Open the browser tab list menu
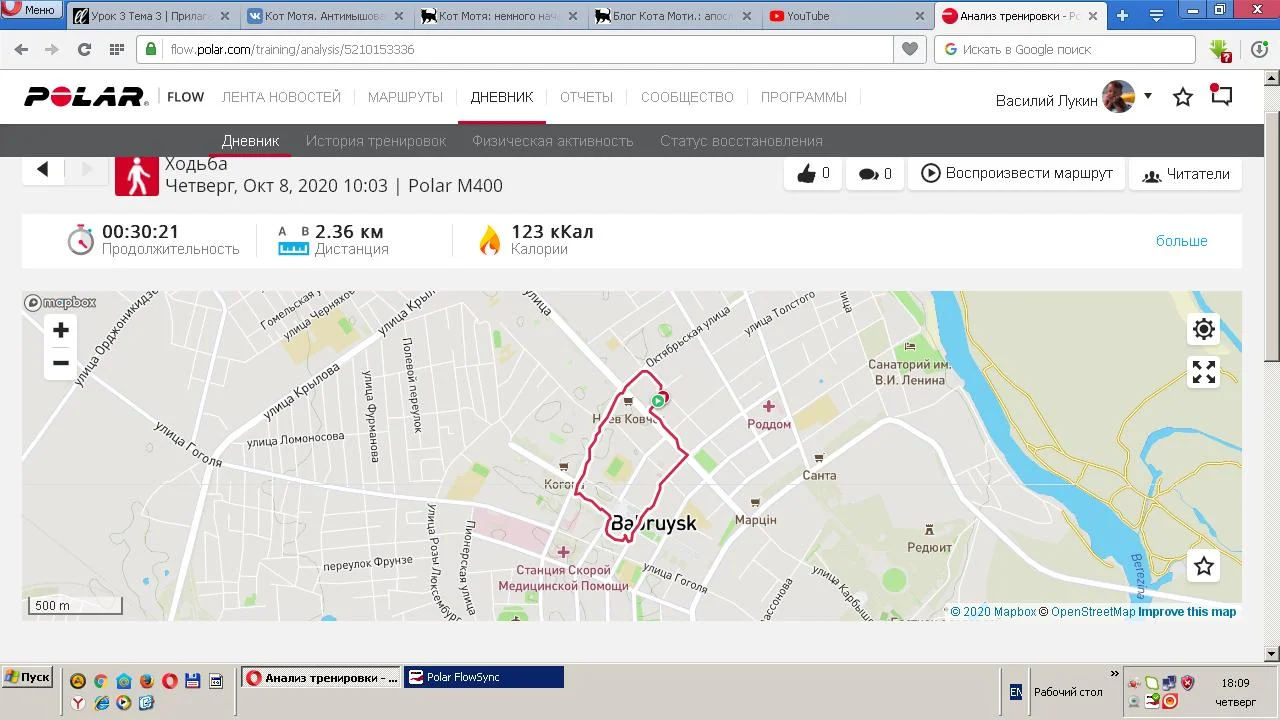 click(1156, 16)
